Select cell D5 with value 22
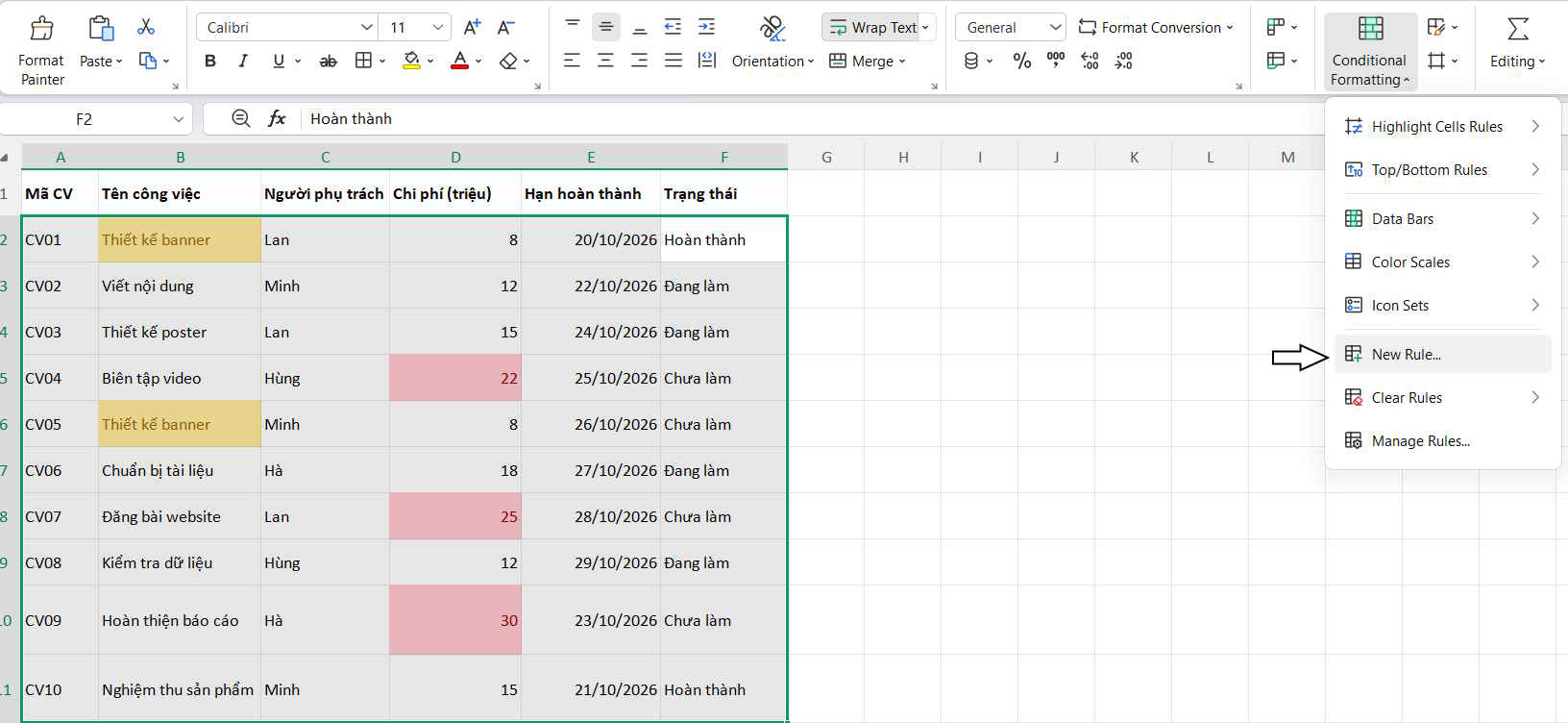This screenshot has width=1568, height=723. (455, 378)
